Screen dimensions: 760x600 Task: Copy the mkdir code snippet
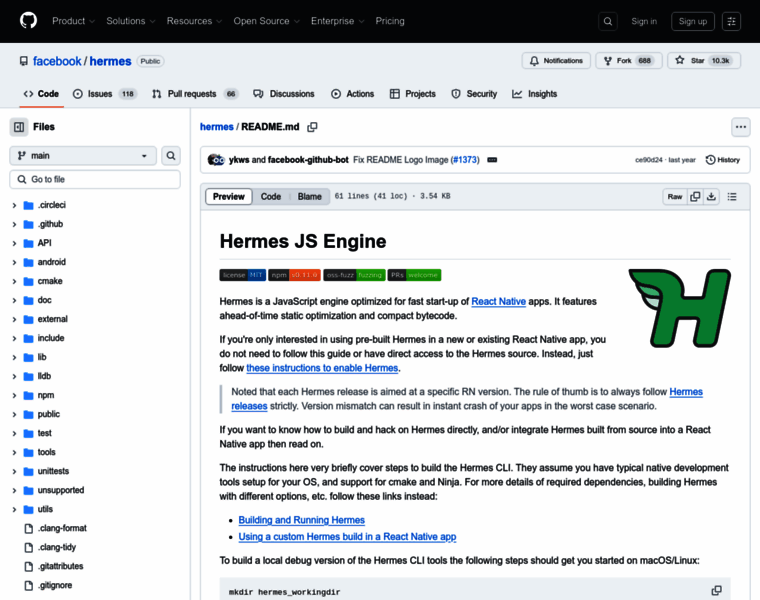point(716,590)
